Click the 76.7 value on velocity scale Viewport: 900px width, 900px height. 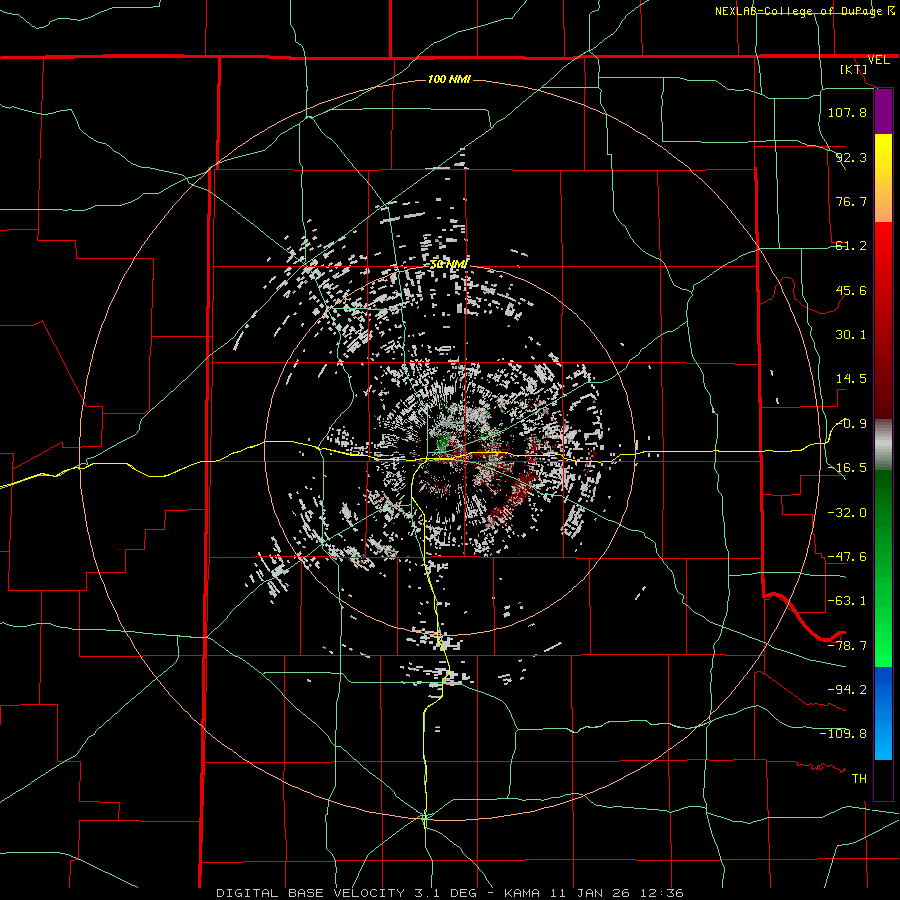(x=851, y=201)
